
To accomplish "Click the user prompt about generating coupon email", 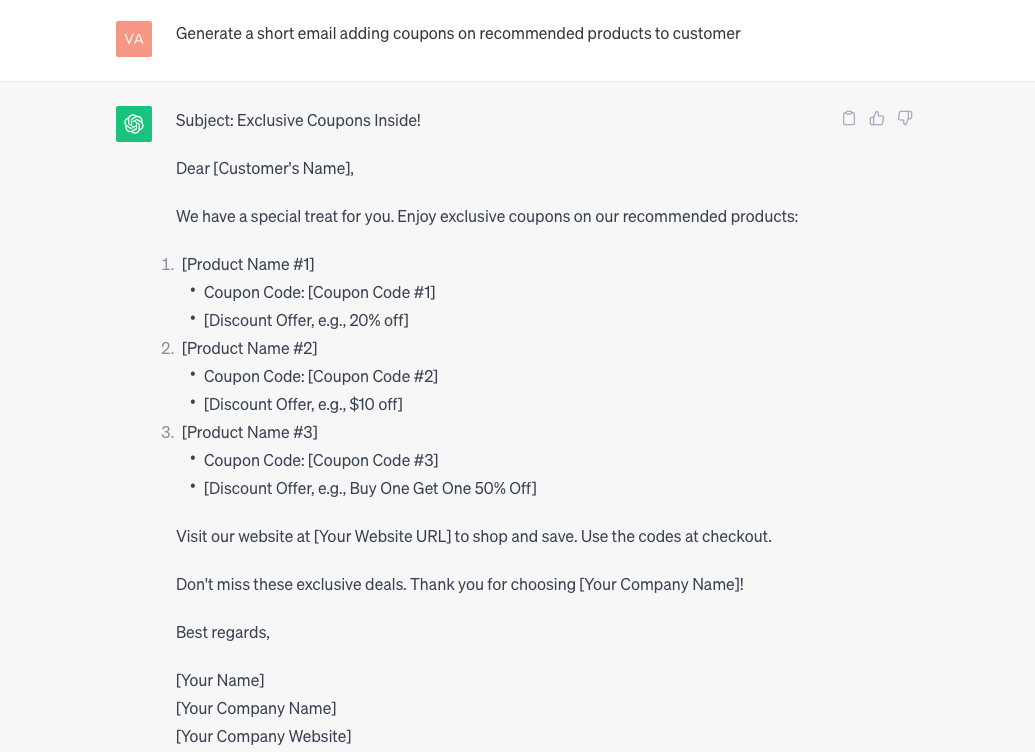I will click(x=458, y=34).
